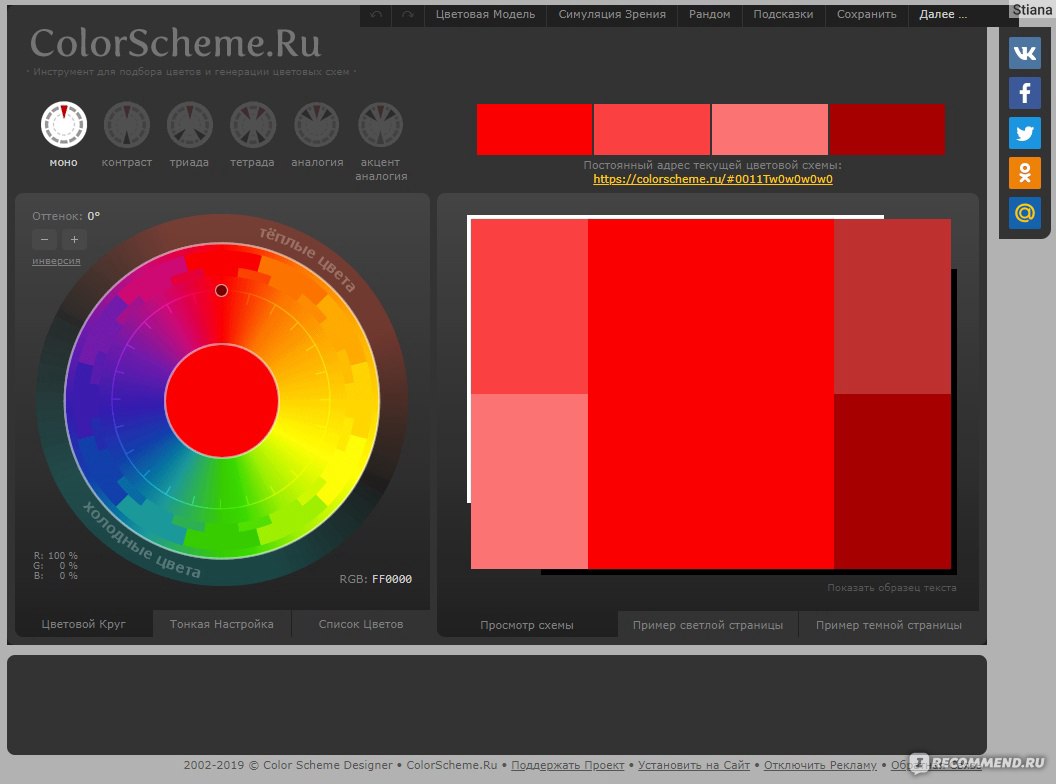Click the pale pink-red swatch

coord(770,129)
